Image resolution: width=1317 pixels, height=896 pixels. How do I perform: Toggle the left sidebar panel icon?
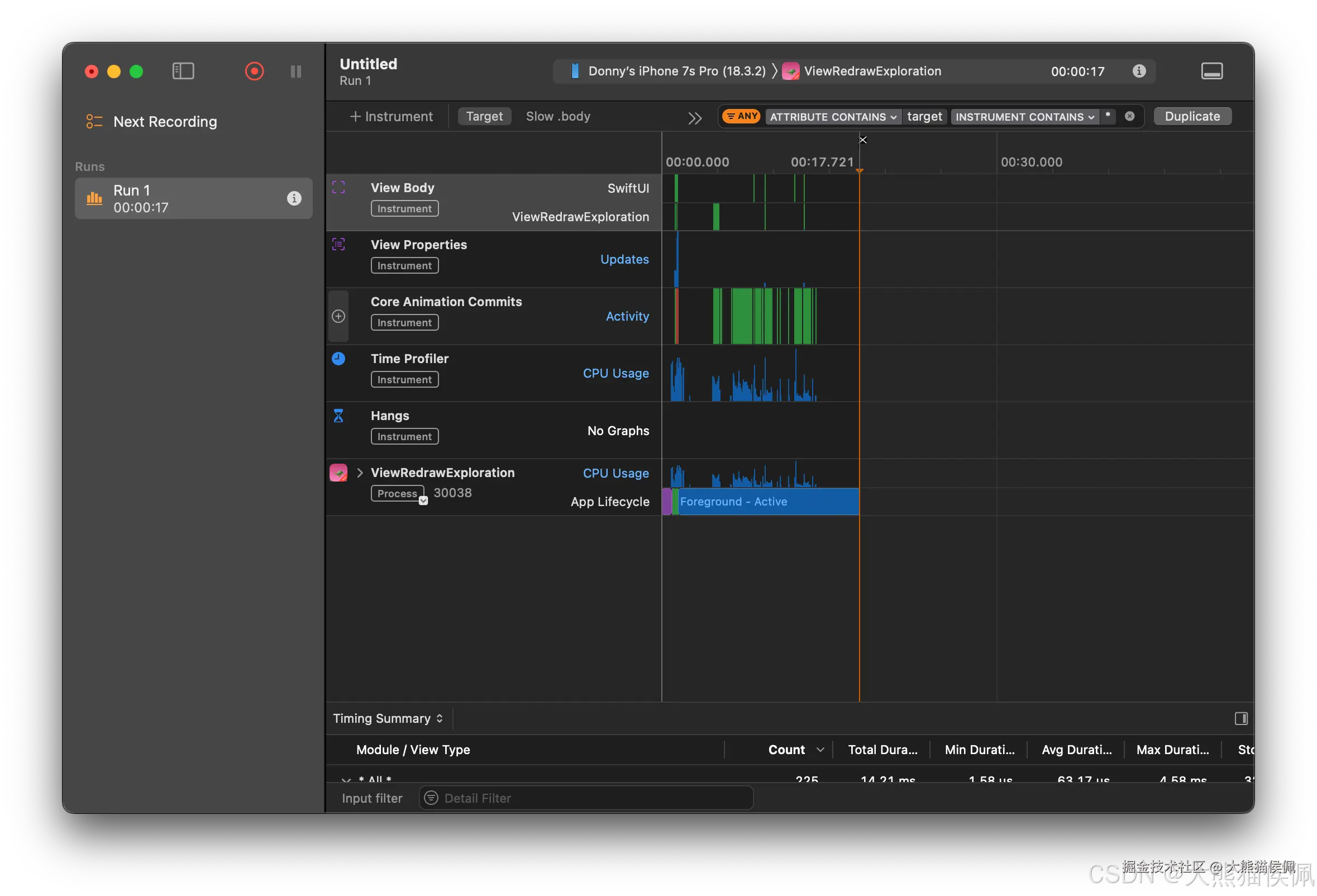(x=183, y=72)
